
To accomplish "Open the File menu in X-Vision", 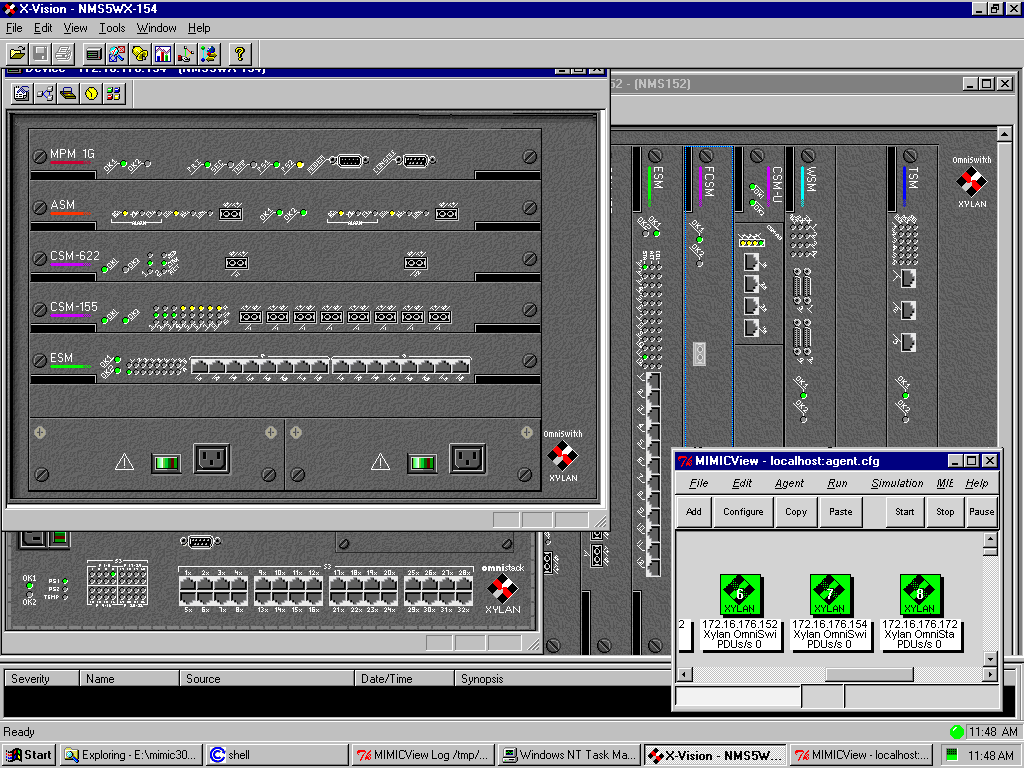I will pyautogui.click(x=14, y=28).
